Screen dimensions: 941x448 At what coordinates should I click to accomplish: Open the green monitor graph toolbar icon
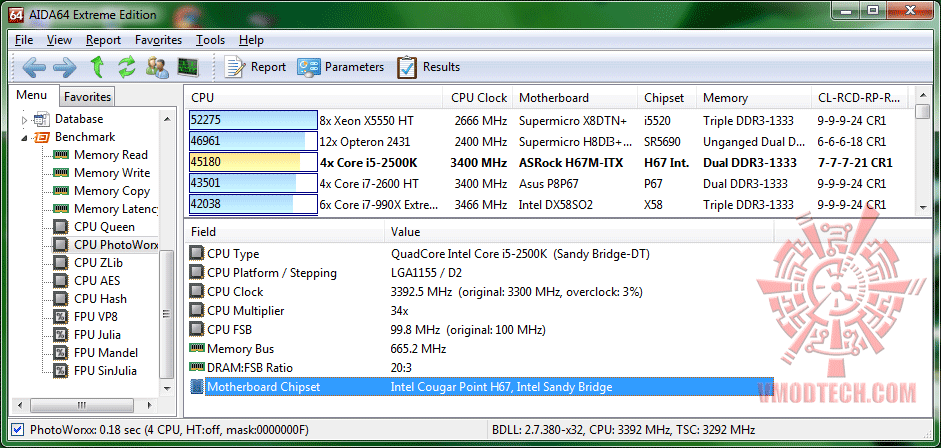pyautogui.click(x=188, y=67)
